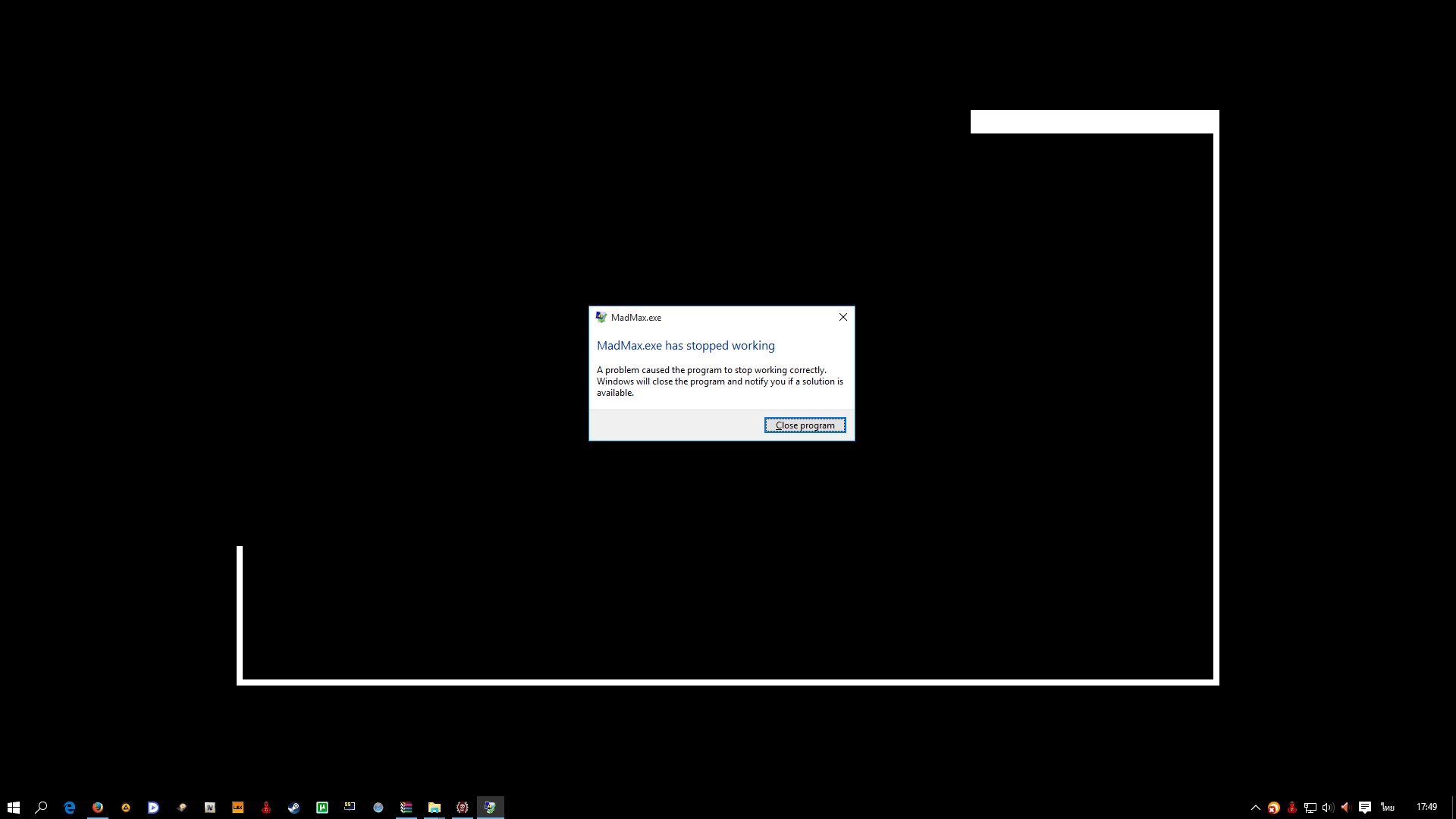Click the FPS monitor 99 taskbar icon
1456x819 pixels.
coord(350,808)
